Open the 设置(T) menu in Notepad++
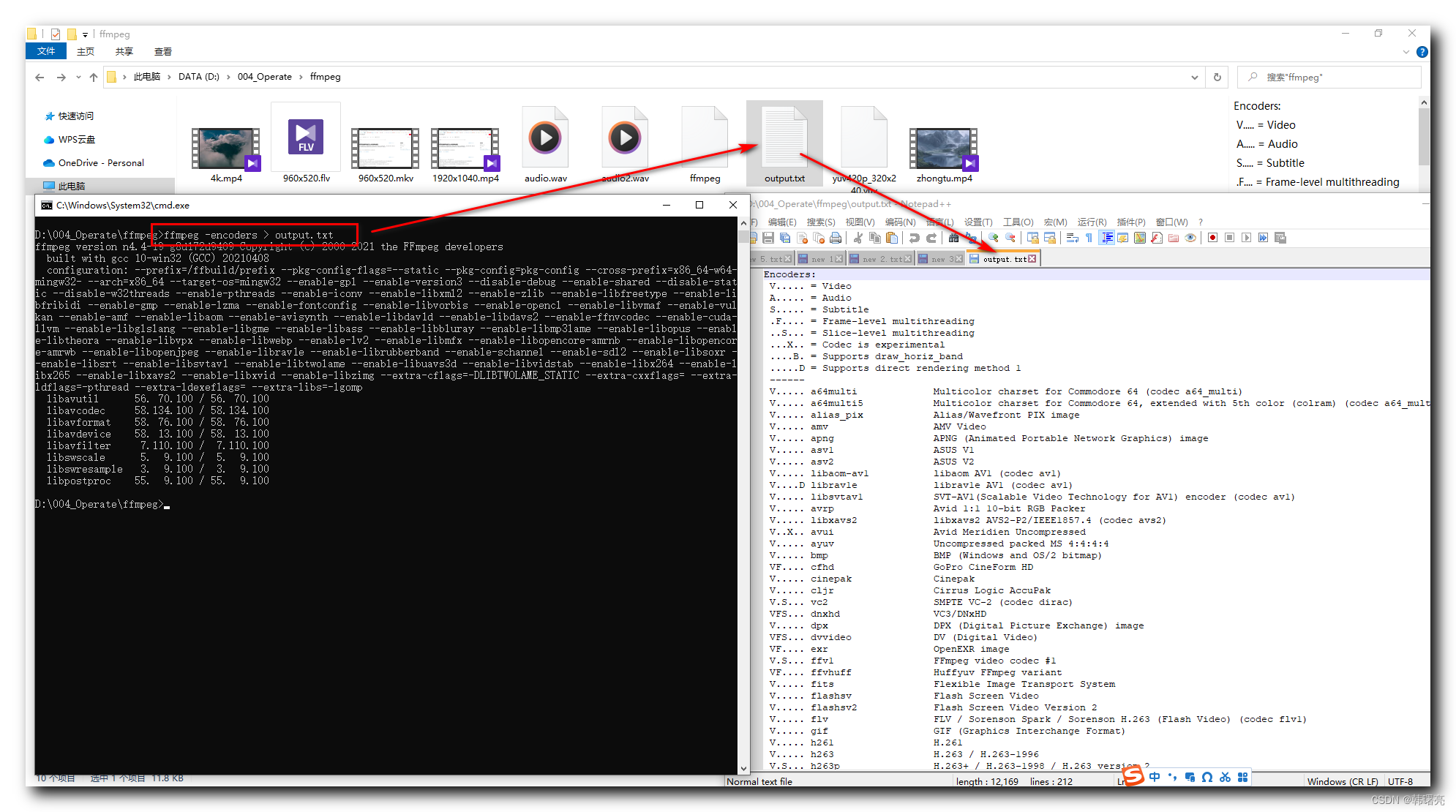 tap(977, 222)
